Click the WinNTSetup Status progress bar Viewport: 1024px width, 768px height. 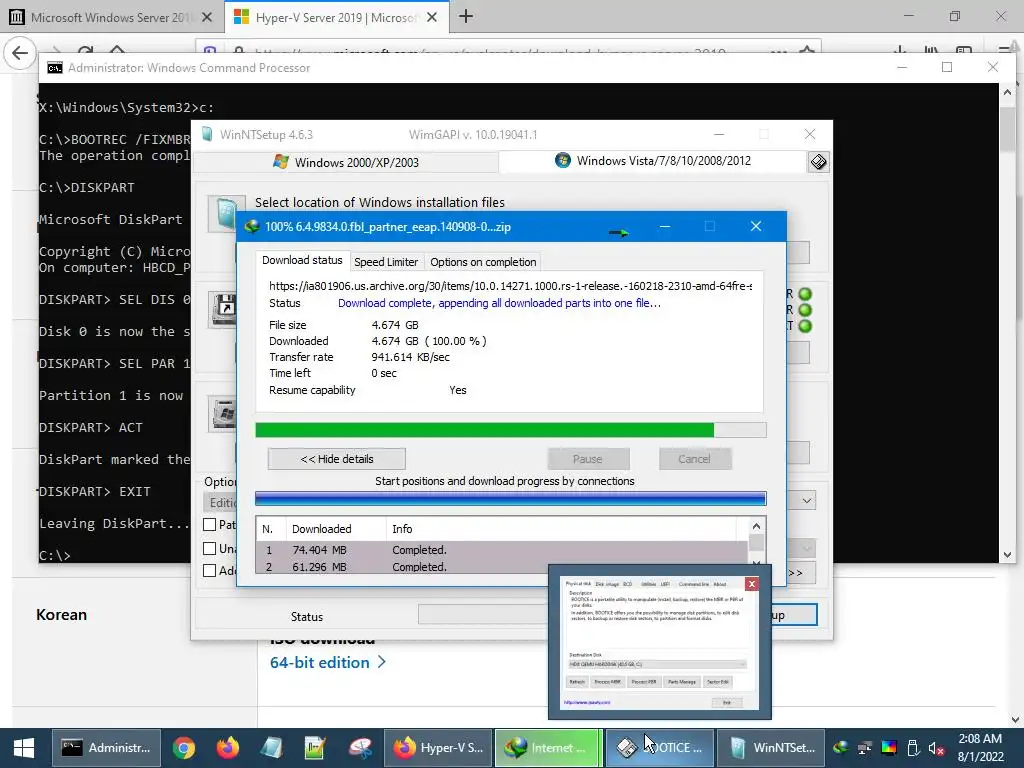[483, 615]
